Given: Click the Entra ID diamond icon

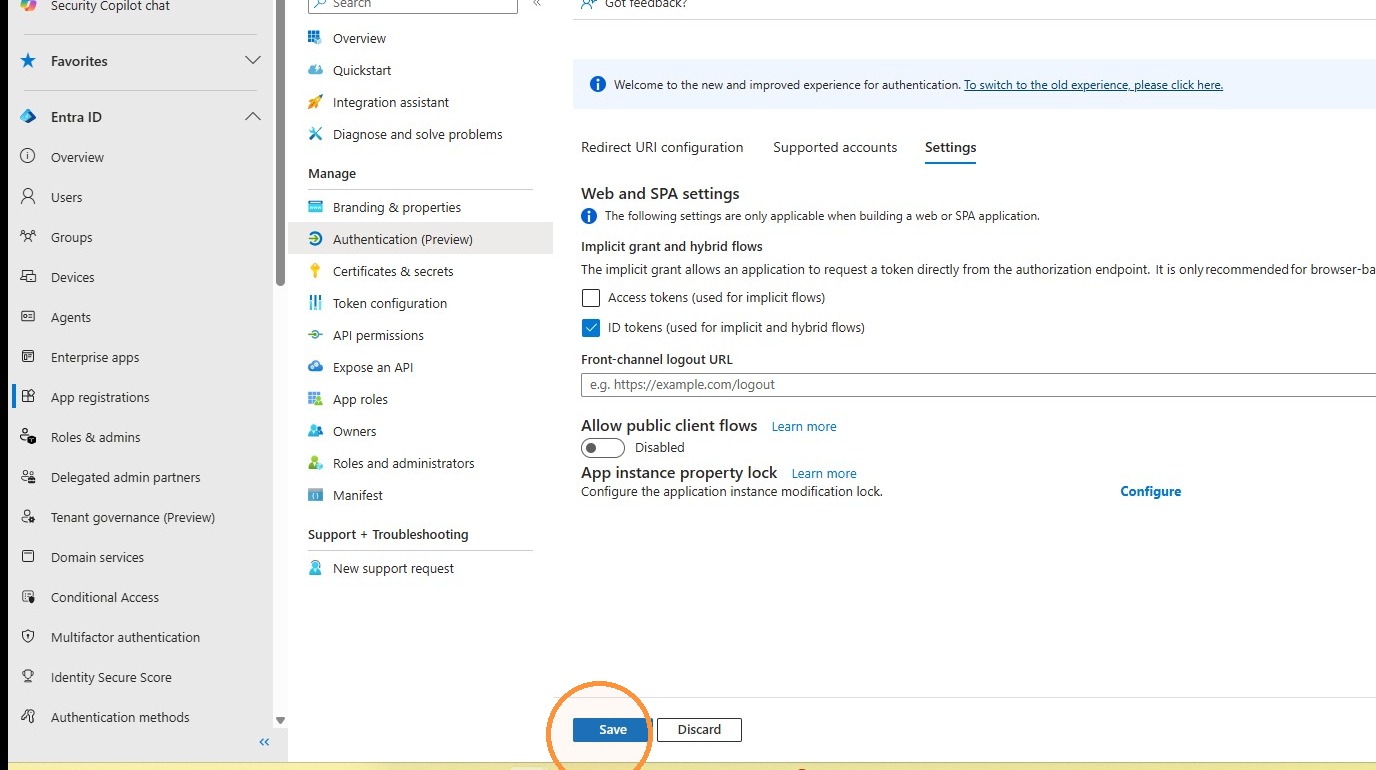Looking at the screenshot, I should pos(28,117).
